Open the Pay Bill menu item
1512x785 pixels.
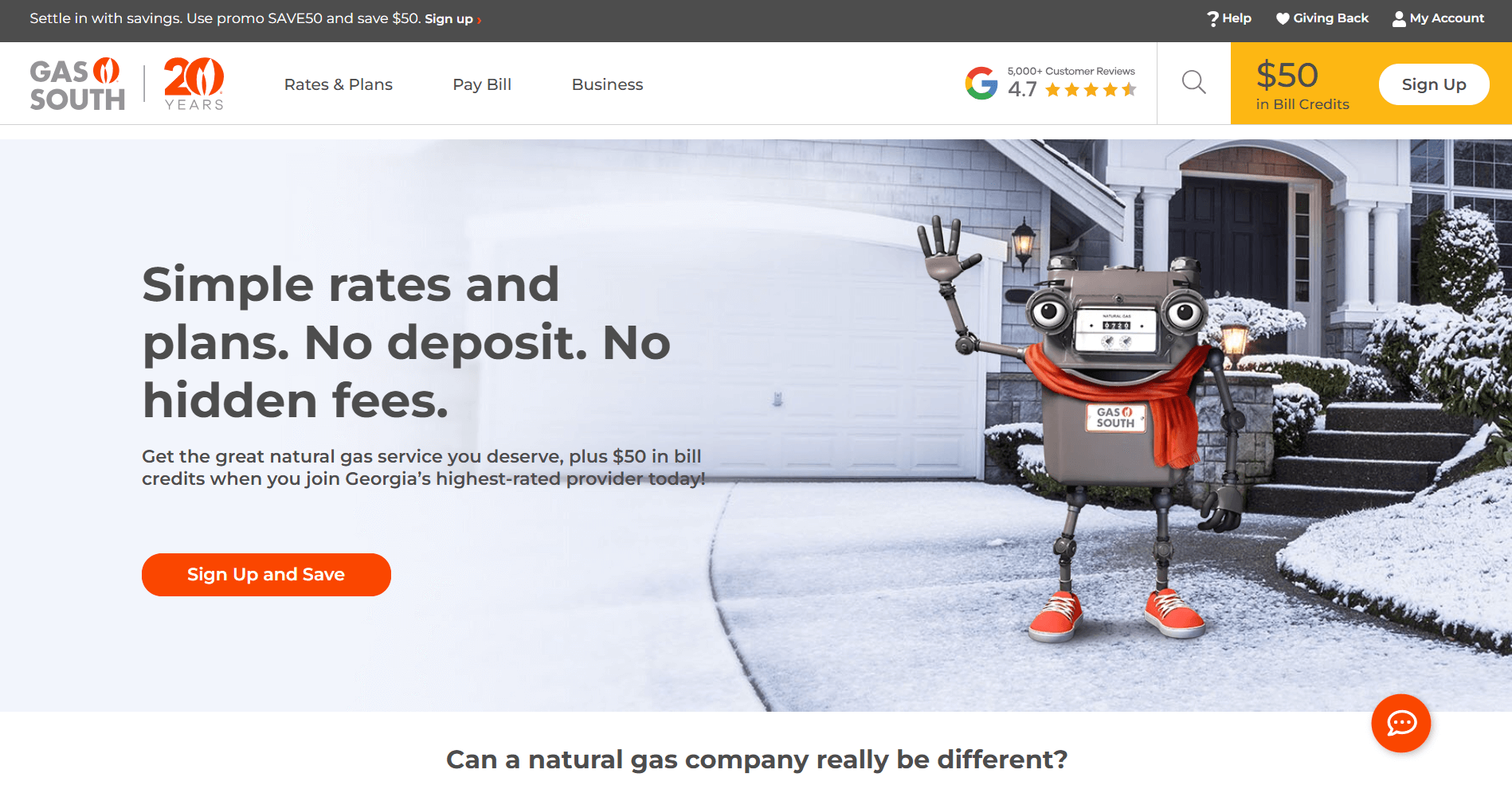click(x=482, y=84)
